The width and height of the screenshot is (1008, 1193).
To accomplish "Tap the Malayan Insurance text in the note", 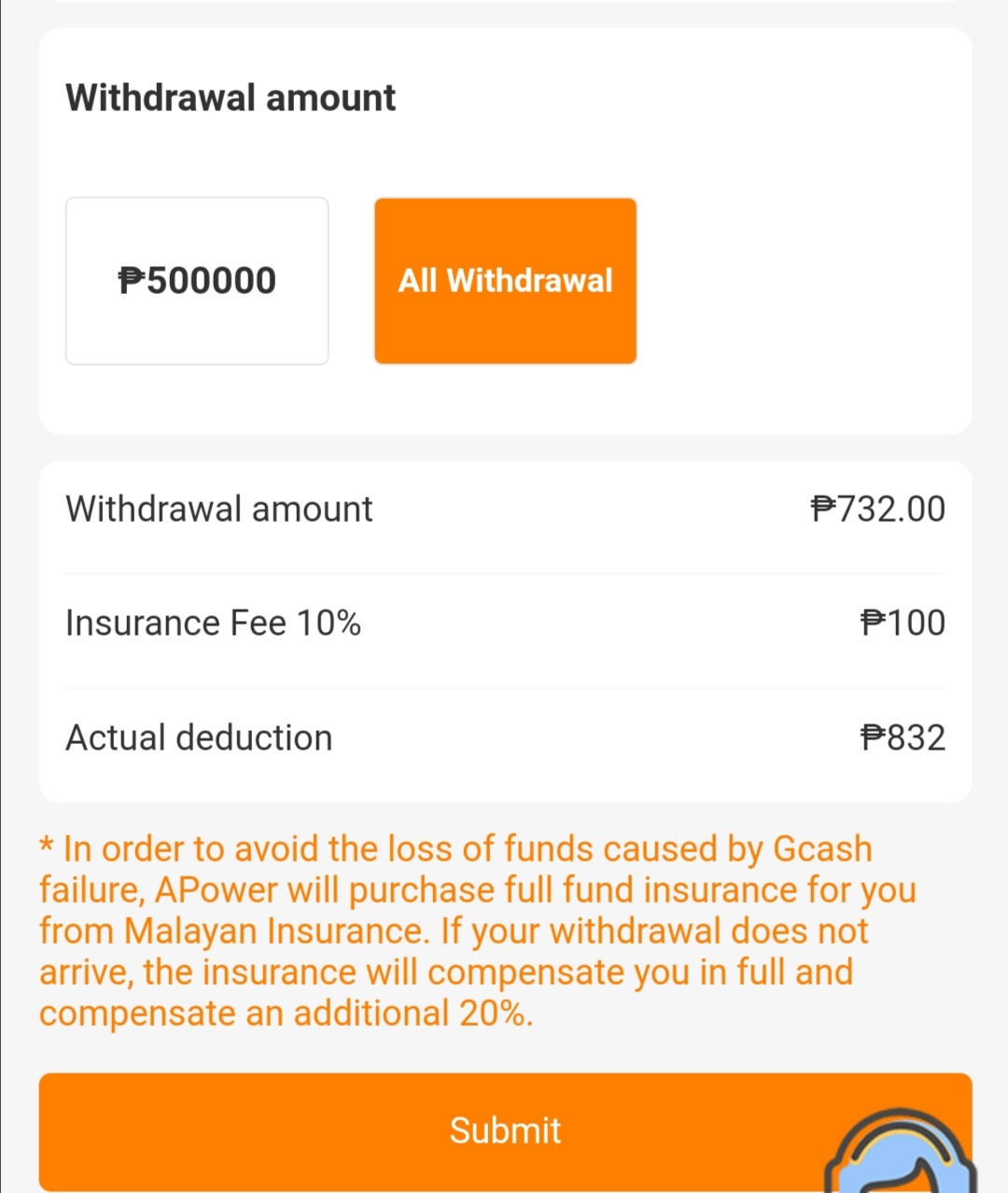I will (x=274, y=931).
